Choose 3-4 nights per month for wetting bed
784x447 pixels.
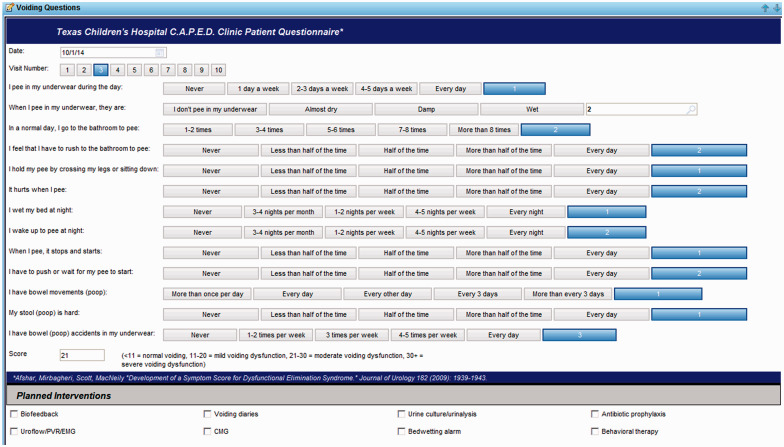click(x=283, y=212)
